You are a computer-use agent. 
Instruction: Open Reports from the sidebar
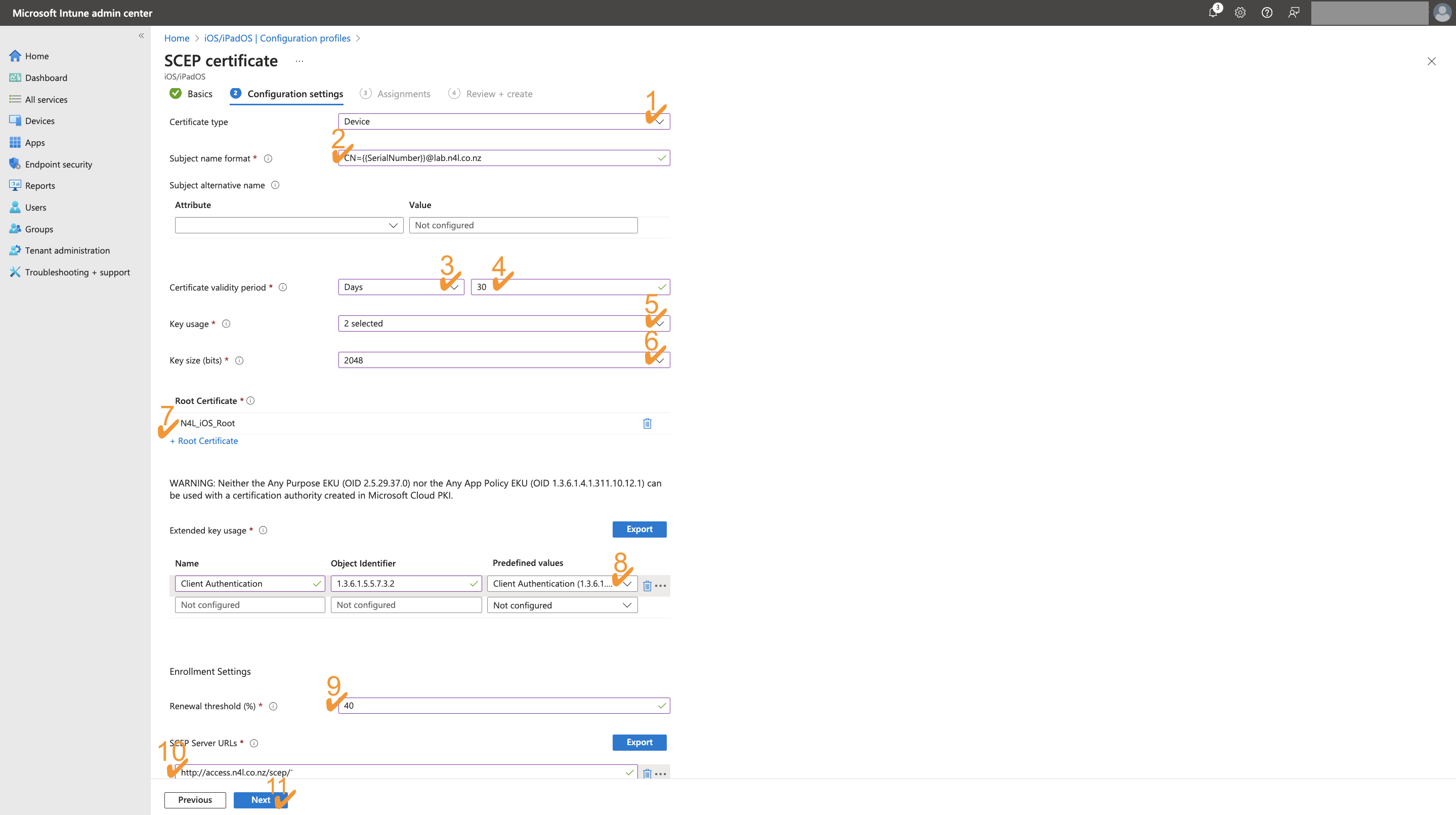tap(39, 185)
